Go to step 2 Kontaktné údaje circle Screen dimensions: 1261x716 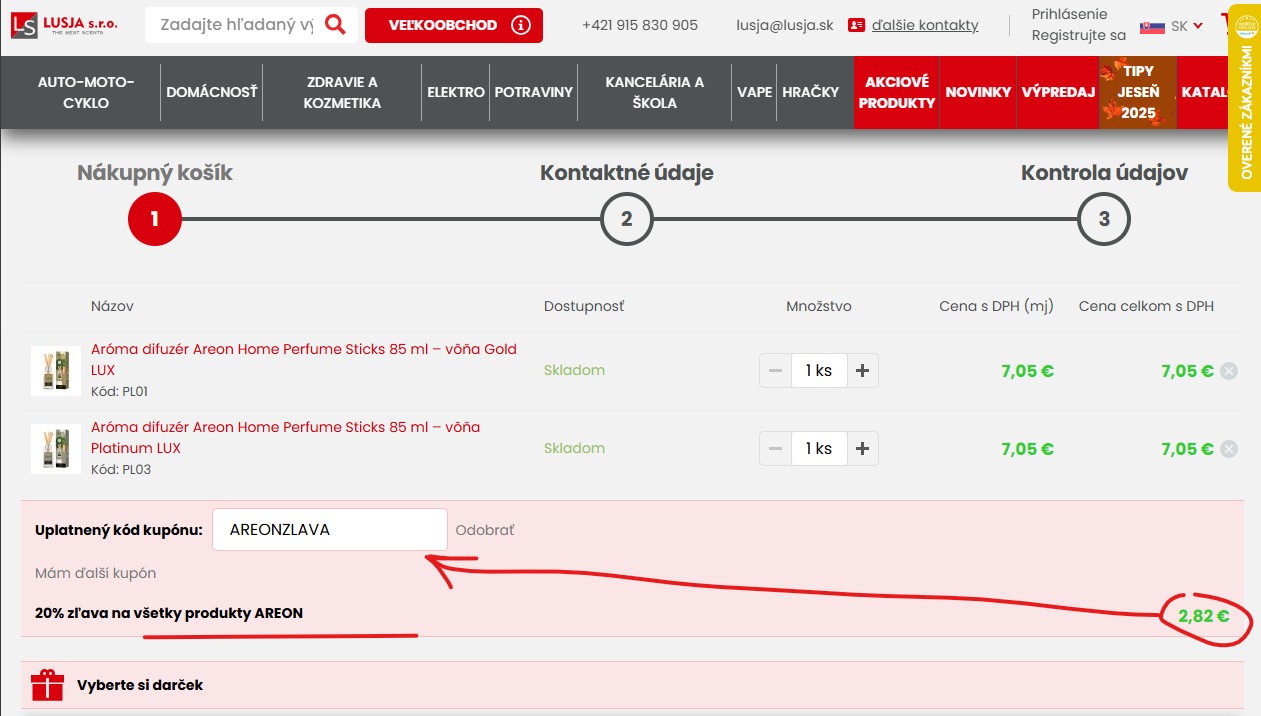(626, 218)
